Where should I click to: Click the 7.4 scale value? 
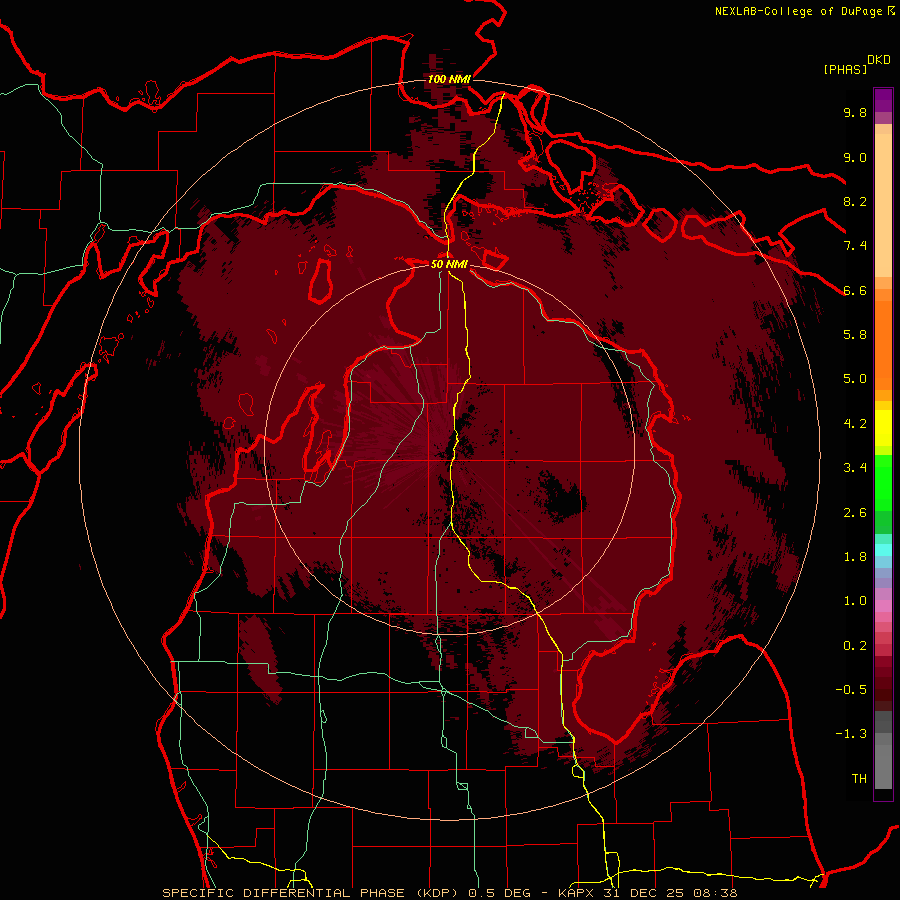[855, 246]
